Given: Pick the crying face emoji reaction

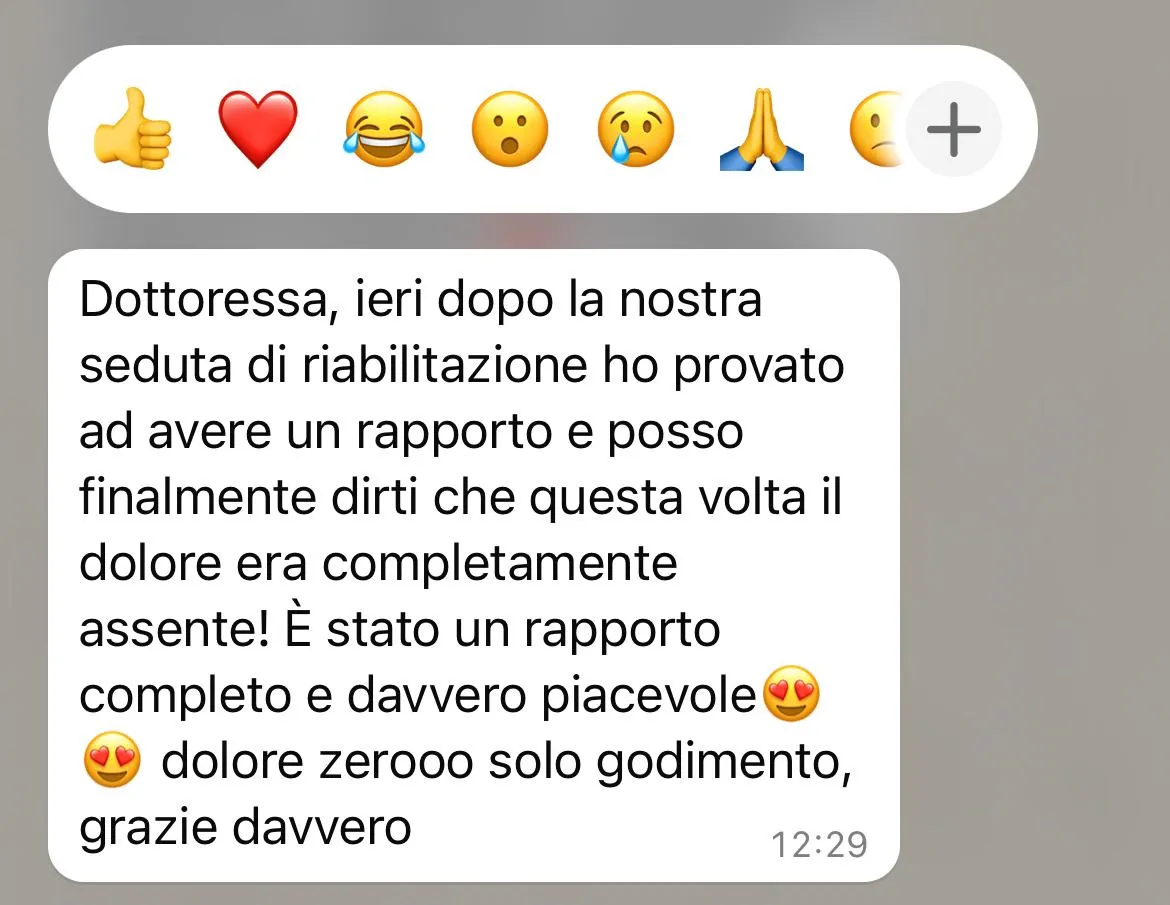Looking at the screenshot, I should click(636, 129).
